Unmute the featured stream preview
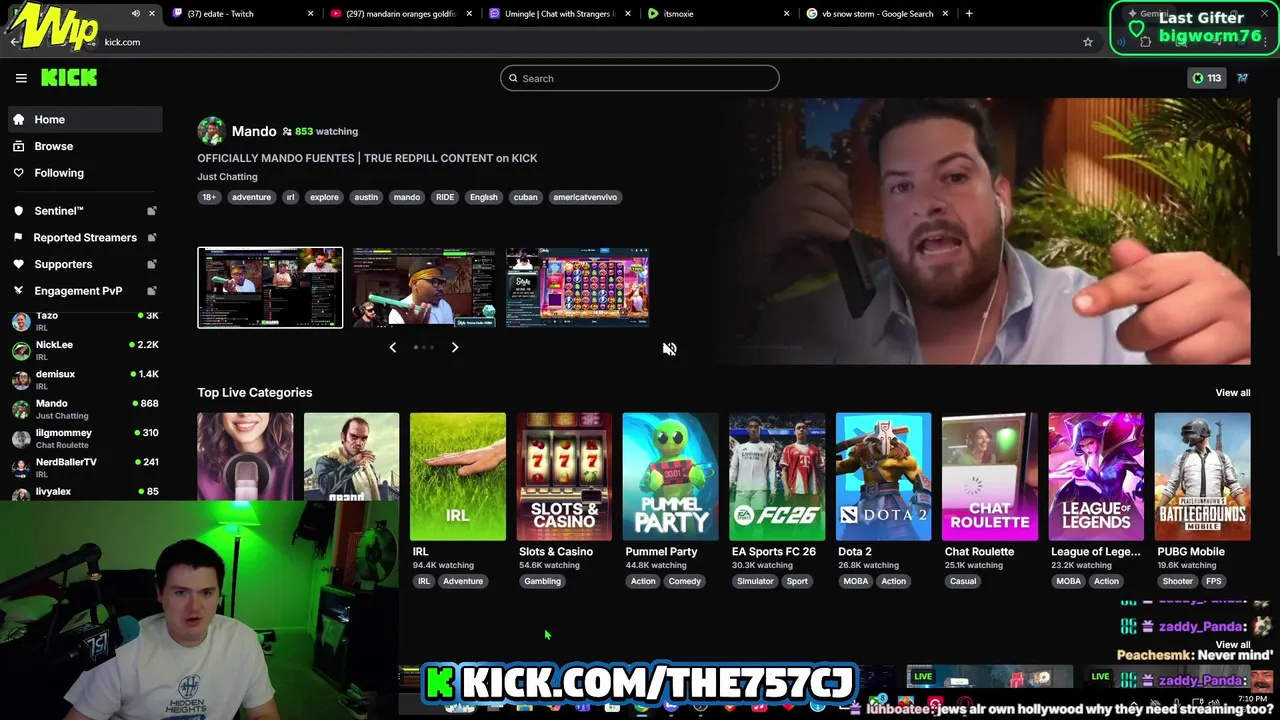The height and width of the screenshot is (720, 1280). click(670, 349)
